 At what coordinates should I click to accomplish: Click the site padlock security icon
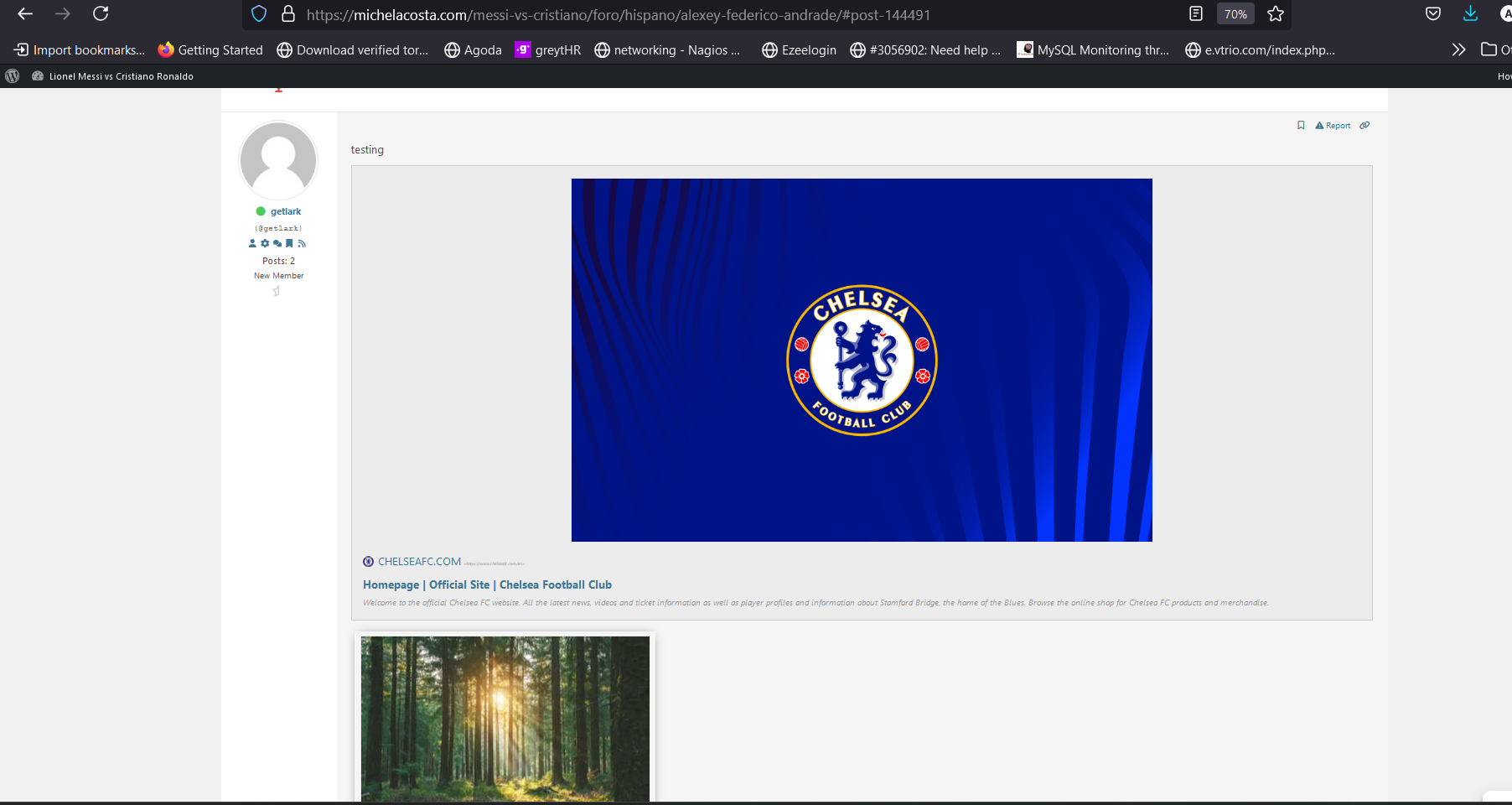click(288, 13)
